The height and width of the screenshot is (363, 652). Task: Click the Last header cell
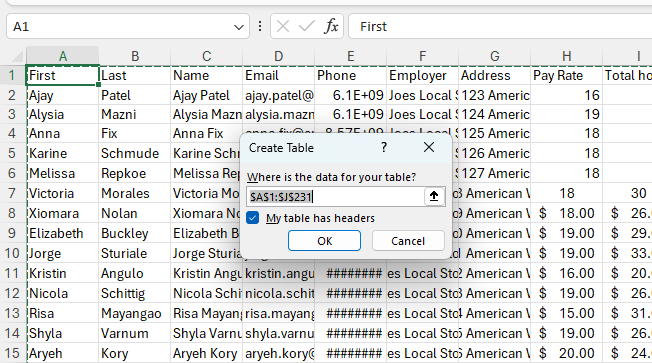point(135,75)
